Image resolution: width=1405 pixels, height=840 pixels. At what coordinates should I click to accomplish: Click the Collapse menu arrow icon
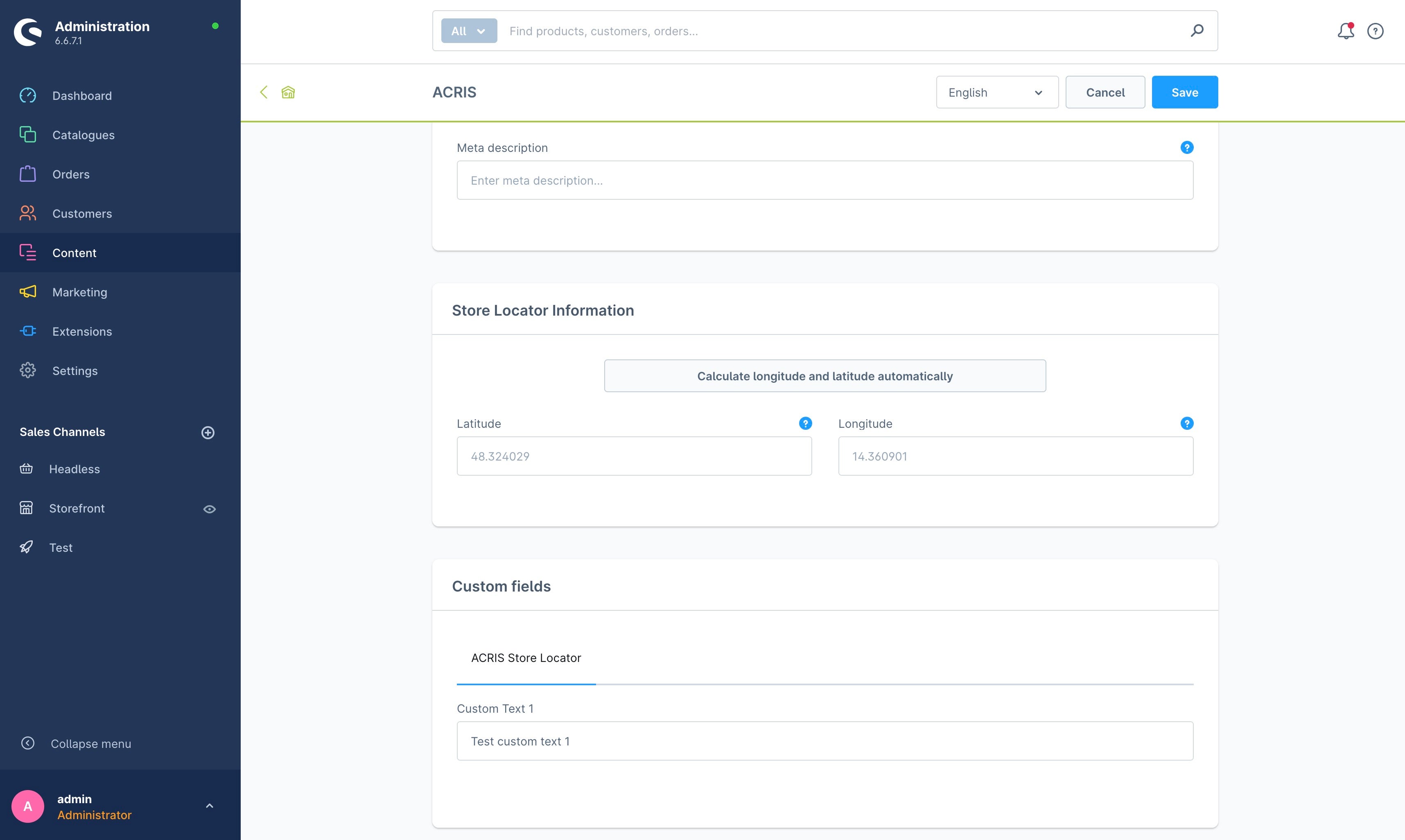pyautogui.click(x=28, y=743)
